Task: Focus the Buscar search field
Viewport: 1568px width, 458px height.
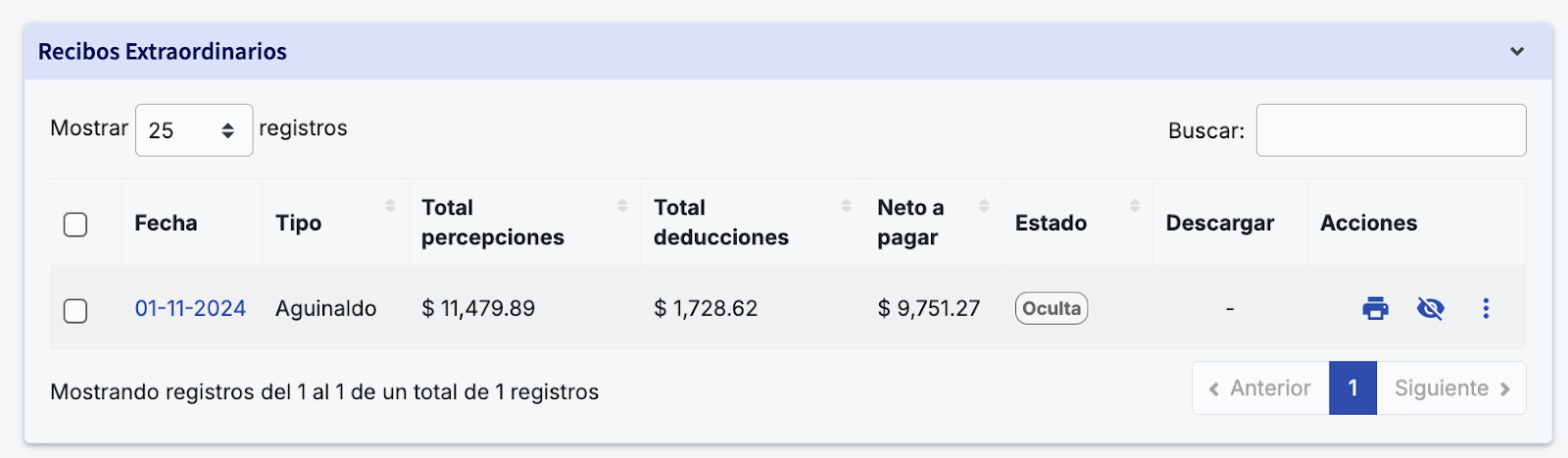Action: [1391, 130]
